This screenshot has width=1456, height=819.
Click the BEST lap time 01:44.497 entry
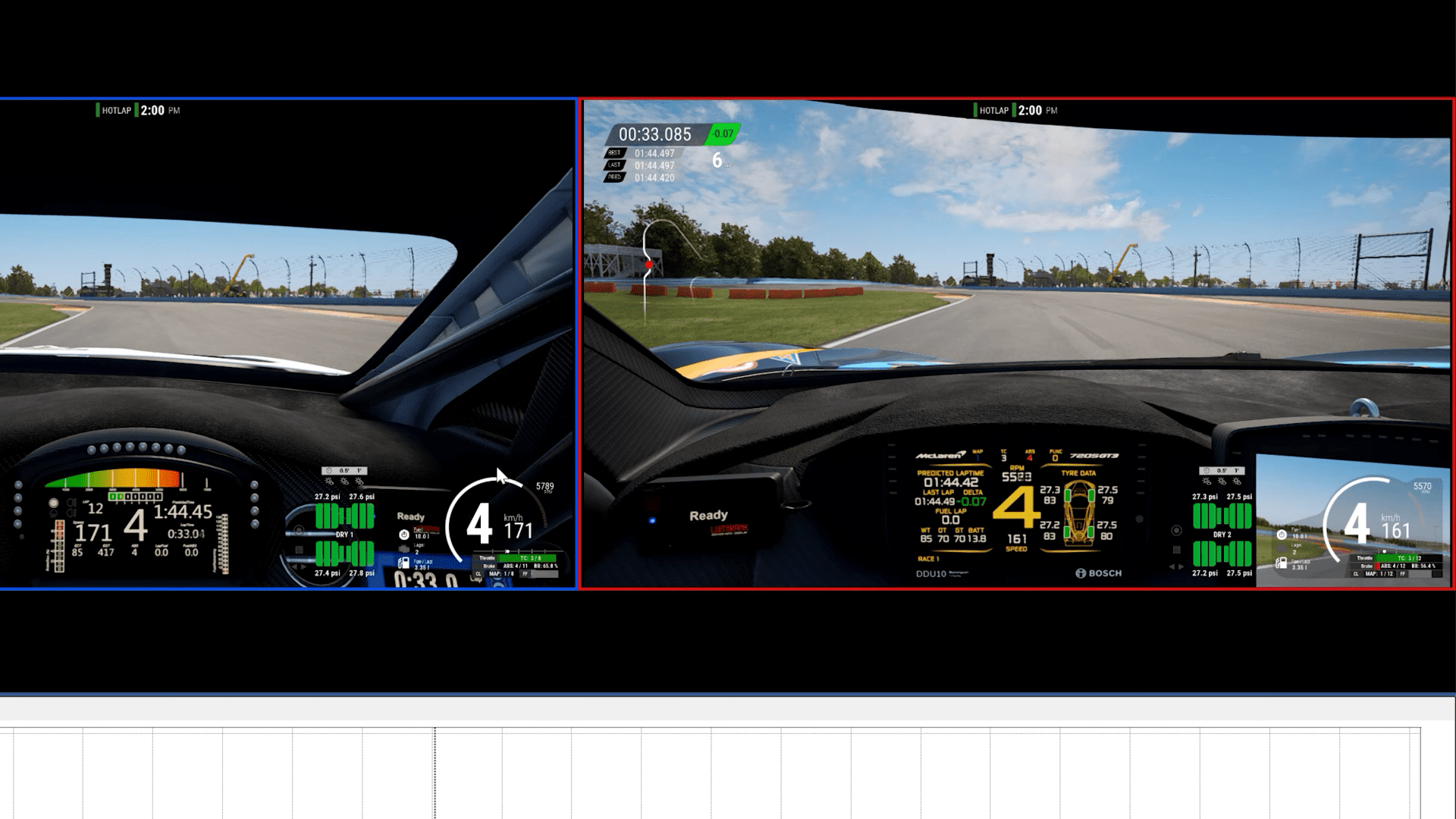click(x=654, y=154)
